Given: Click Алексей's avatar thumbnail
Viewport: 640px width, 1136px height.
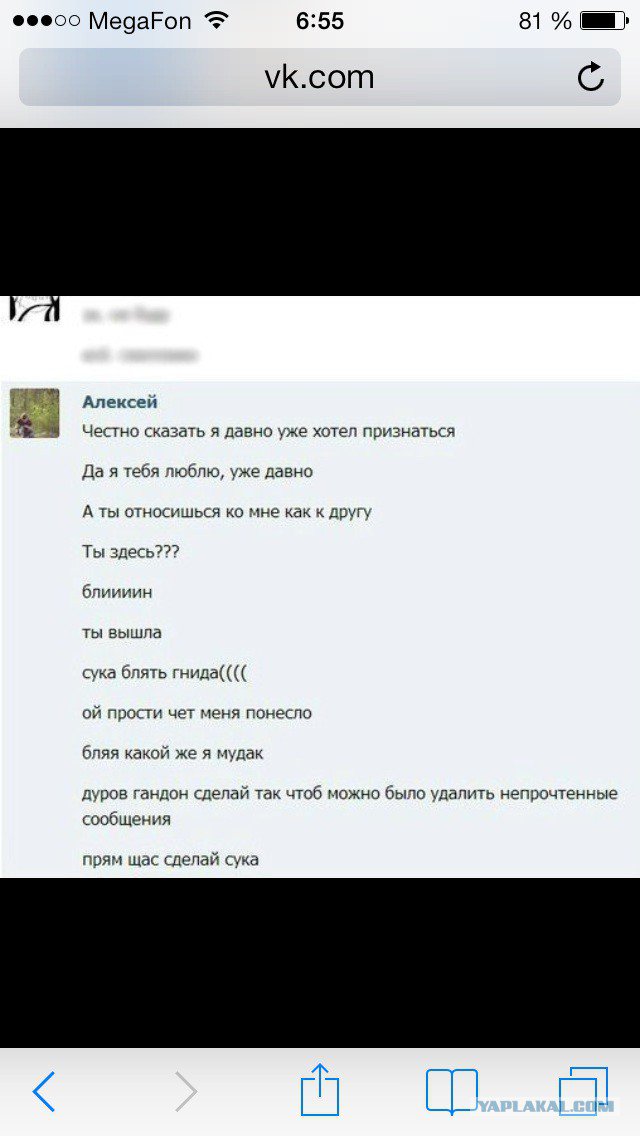Looking at the screenshot, I should click(34, 413).
